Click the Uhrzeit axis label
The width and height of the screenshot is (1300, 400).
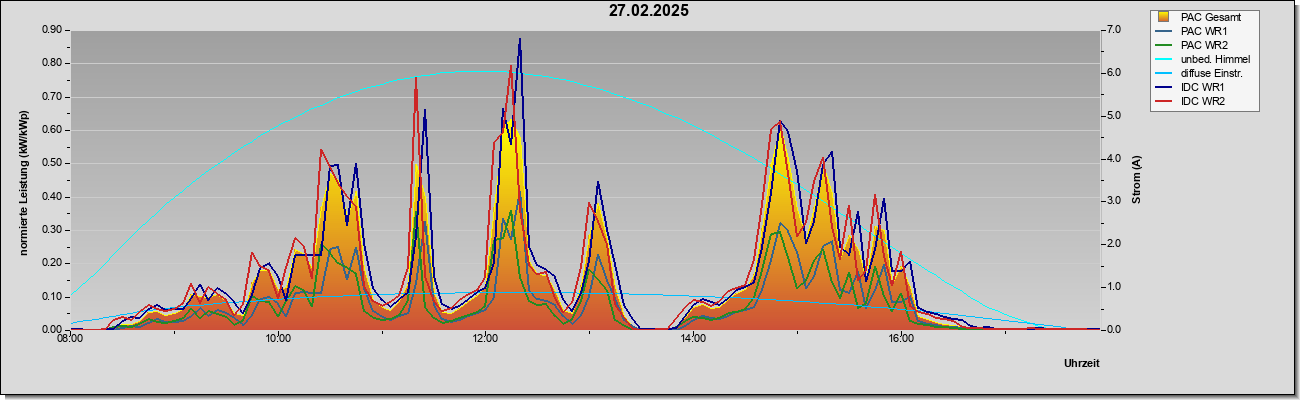click(1081, 364)
